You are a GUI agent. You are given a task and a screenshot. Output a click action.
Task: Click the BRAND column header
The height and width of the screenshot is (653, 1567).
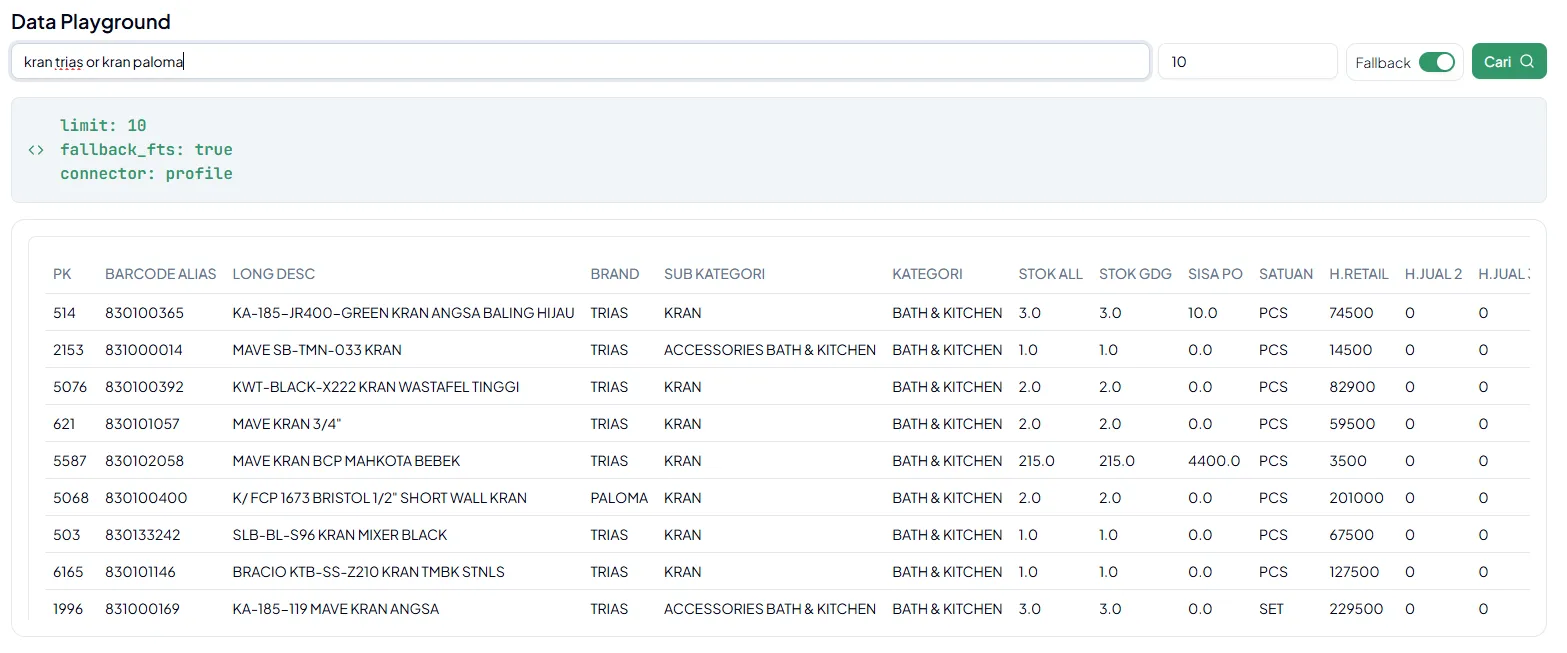click(x=614, y=274)
